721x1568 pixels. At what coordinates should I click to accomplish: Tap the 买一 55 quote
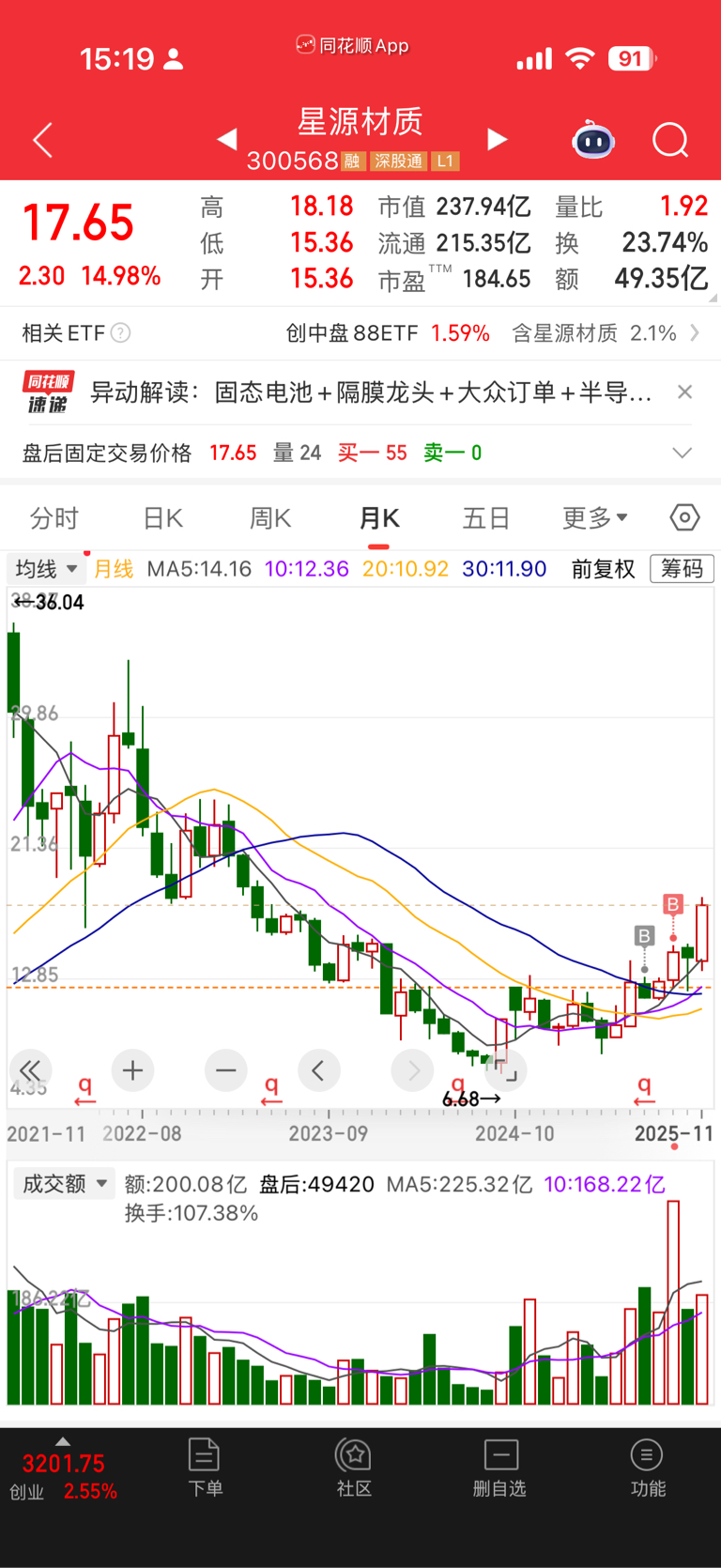click(x=373, y=453)
